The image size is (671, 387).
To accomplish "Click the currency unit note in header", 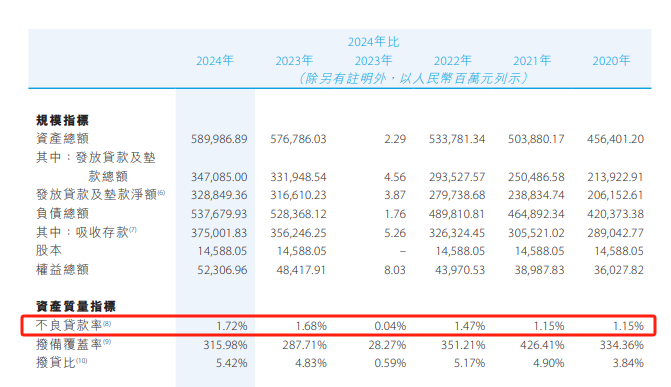I will point(413,78).
